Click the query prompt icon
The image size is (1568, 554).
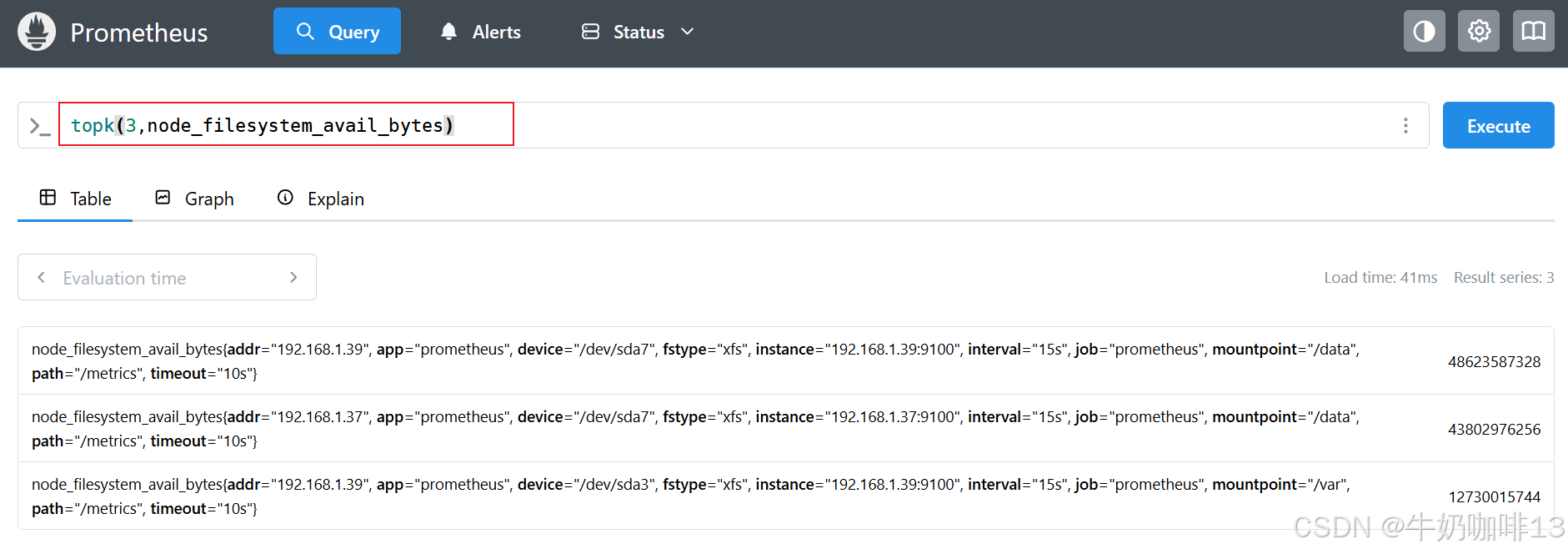click(x=39, y=126)
